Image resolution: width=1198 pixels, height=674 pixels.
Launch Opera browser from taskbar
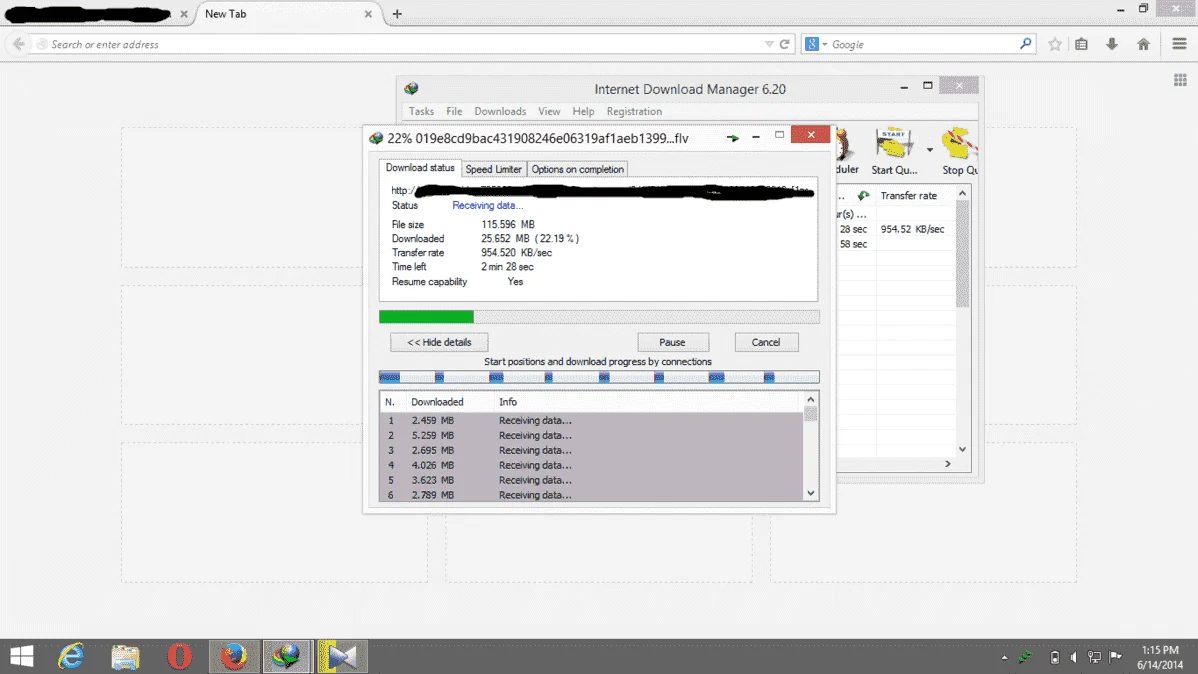click(180, 656)
